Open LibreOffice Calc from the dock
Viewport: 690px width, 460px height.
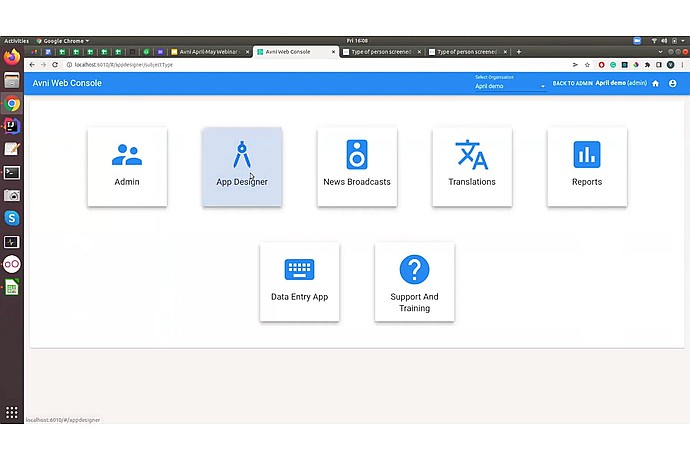pos(12,288)
